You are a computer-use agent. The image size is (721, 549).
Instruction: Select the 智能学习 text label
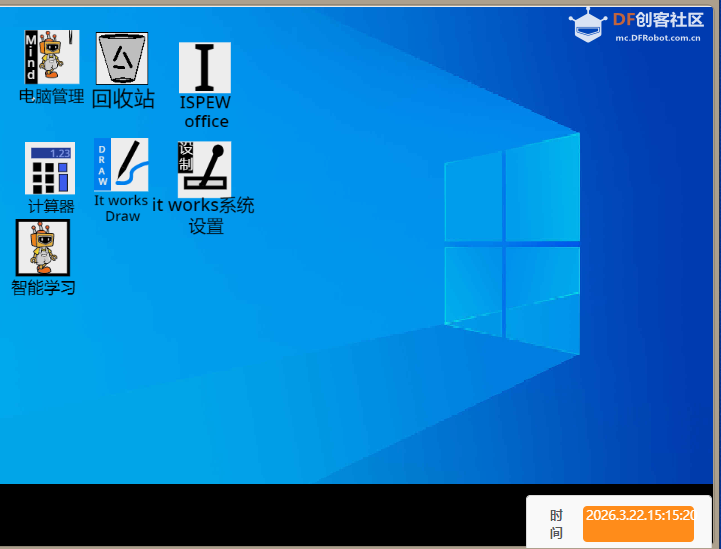(44, 288)
